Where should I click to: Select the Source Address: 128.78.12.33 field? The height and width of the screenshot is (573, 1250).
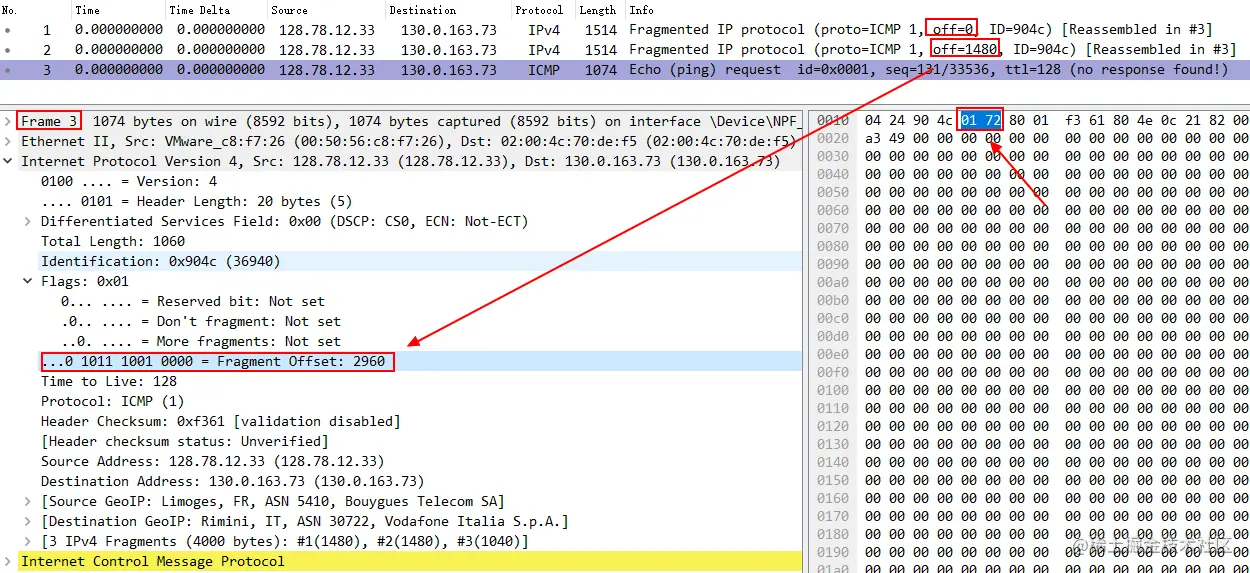point(213,461)
